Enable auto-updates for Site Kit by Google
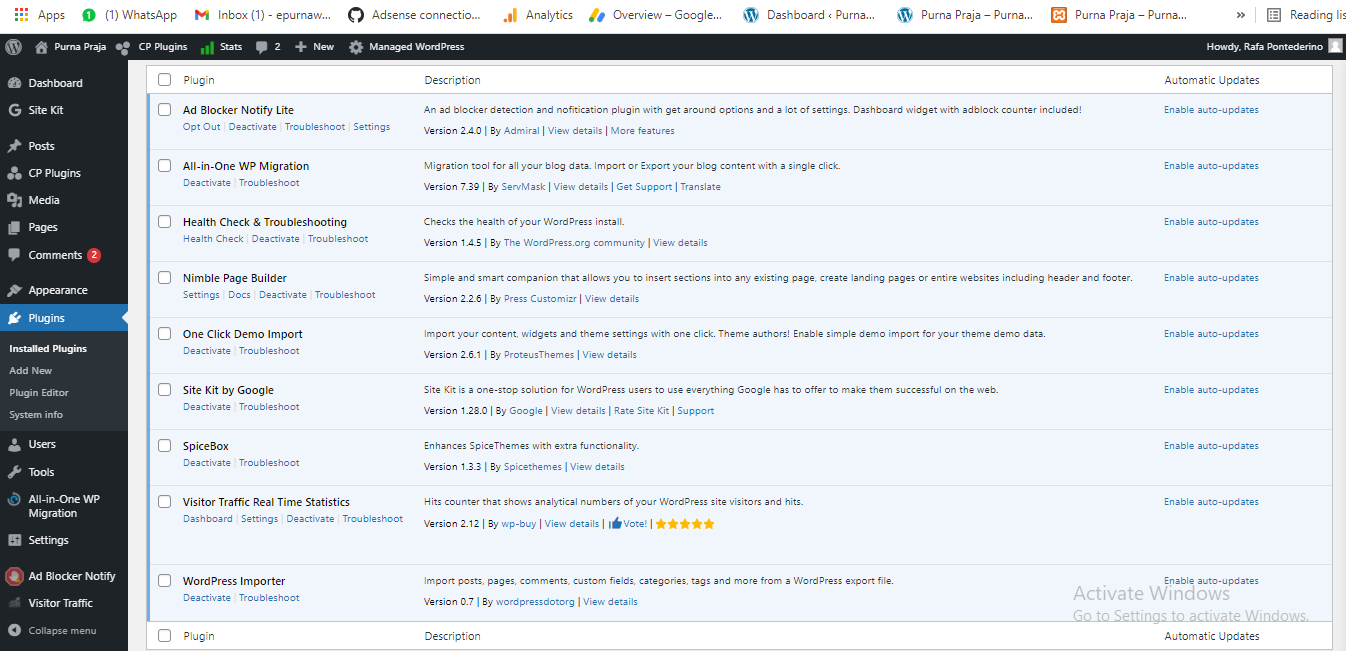The height and width of the screenshot is (651, 1346). [x=1211, y=390]
